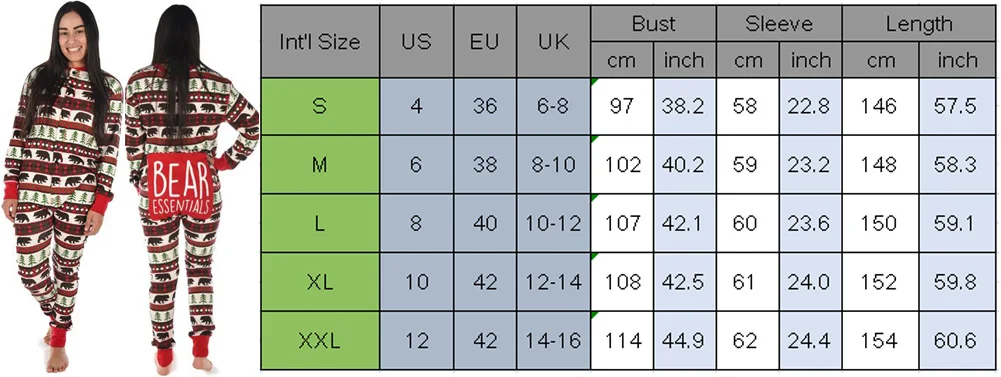Select the US column header
This screenshot has width=1001, height=377.
click(x=417, y=42)
